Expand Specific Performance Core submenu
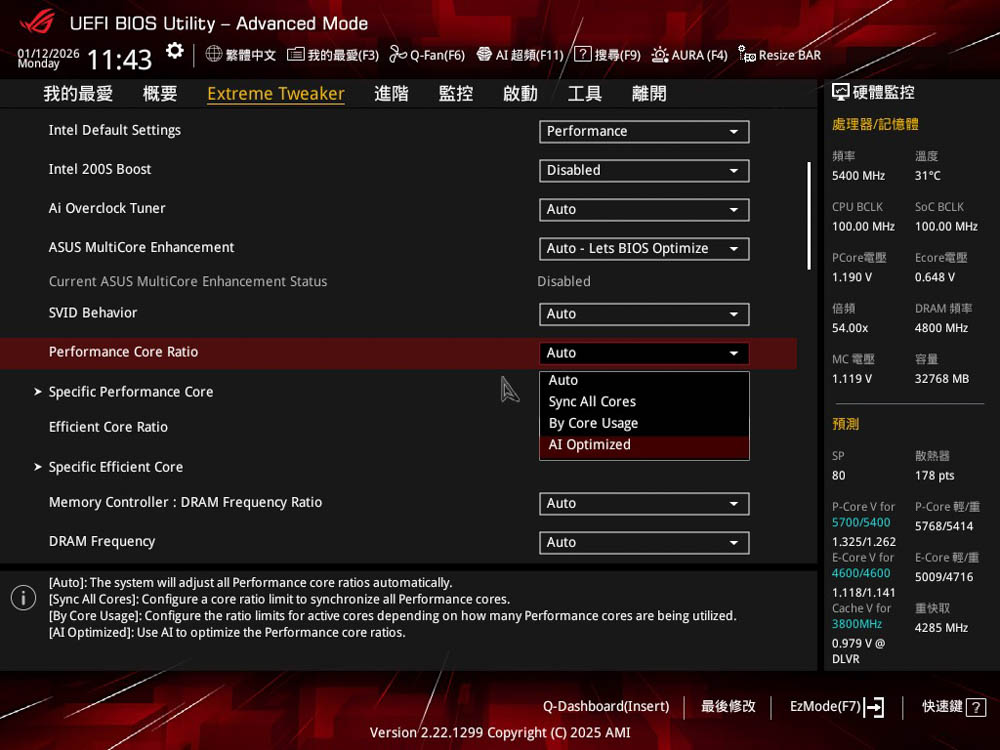 click(131, 392)
